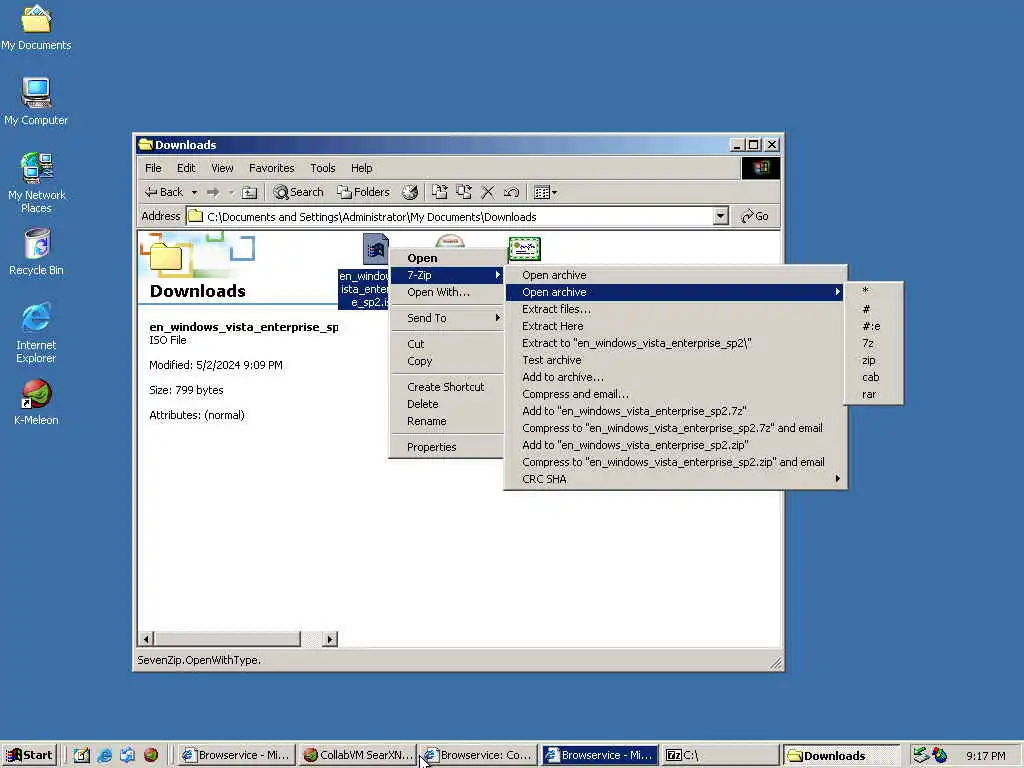The height and width of the screenshot is (768, 1024).
Task: Open the Favorites menu
Action: (272, 168)
